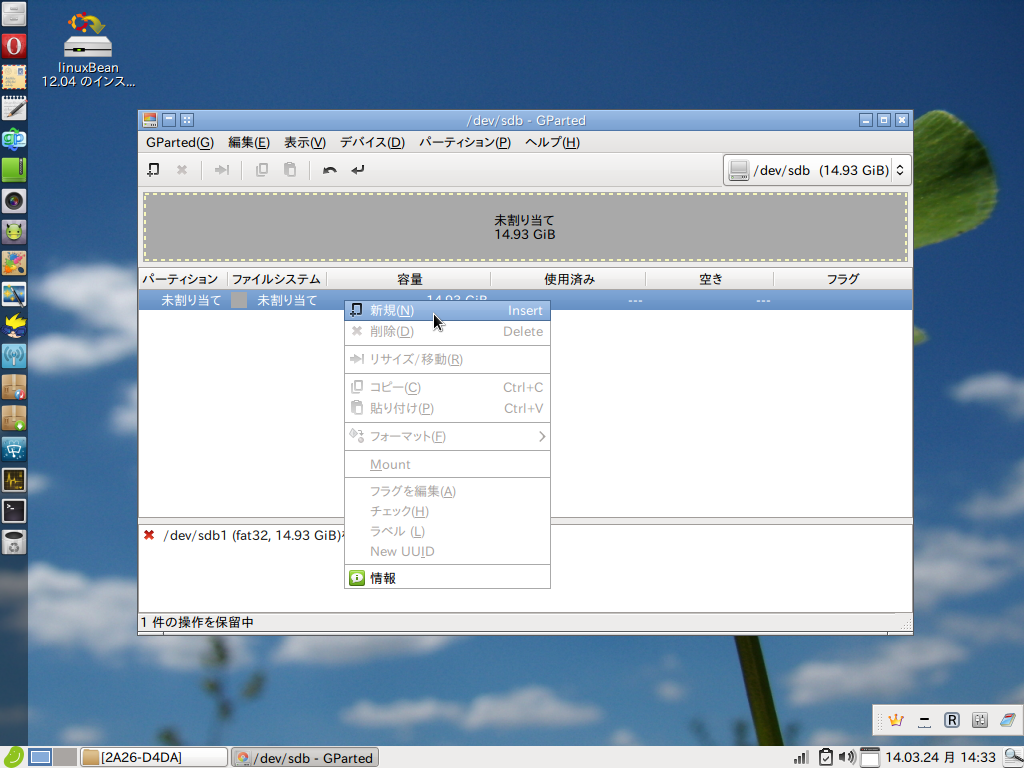Open the yellow spiky-hair character dock icon
The image size is (1024, 768).
coord(14,325)
